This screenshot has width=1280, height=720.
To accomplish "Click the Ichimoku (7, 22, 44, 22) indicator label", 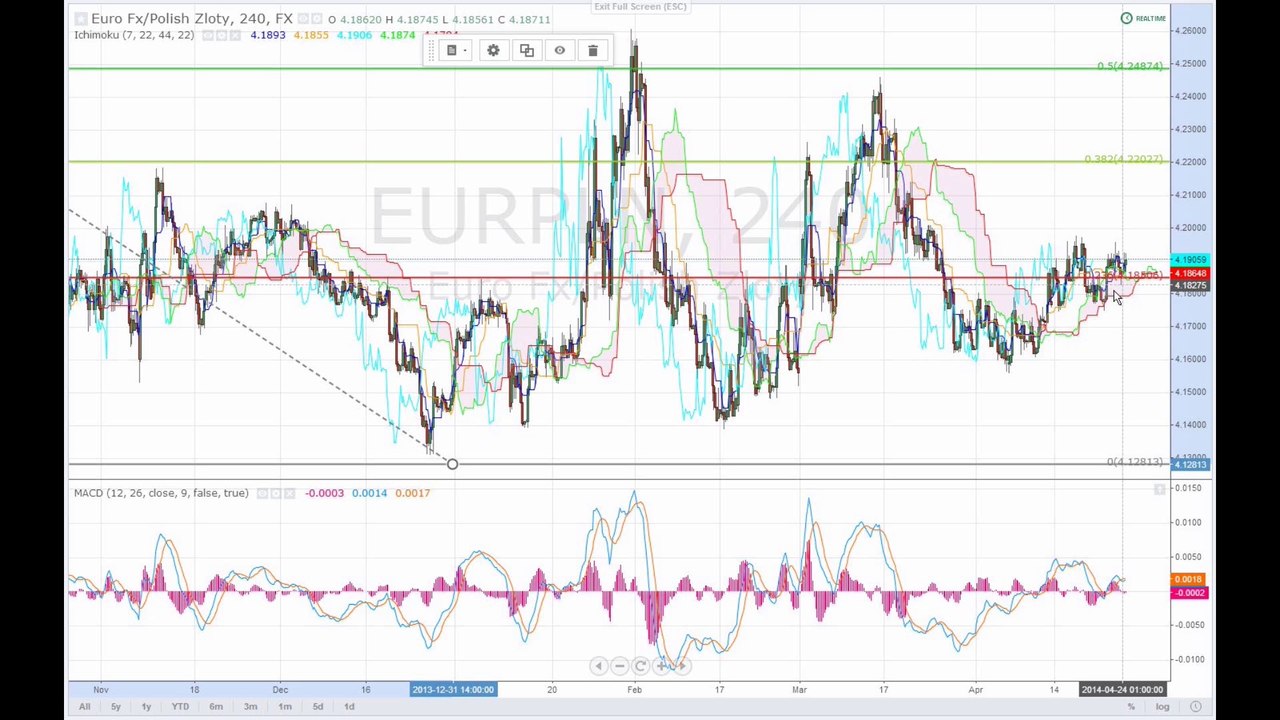I will [134, 35].
